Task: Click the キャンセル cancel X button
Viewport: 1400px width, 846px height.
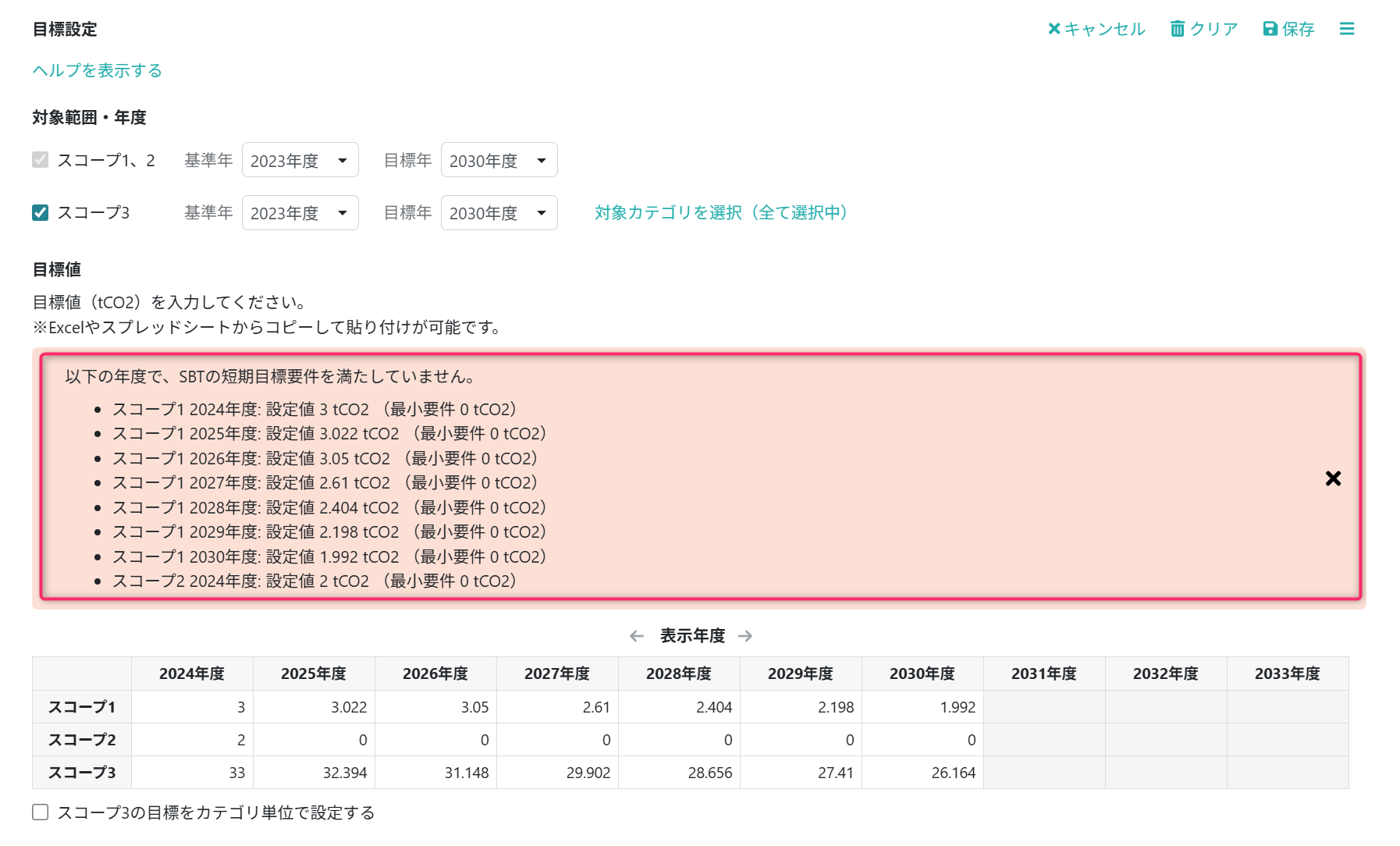Action: 1096,29
